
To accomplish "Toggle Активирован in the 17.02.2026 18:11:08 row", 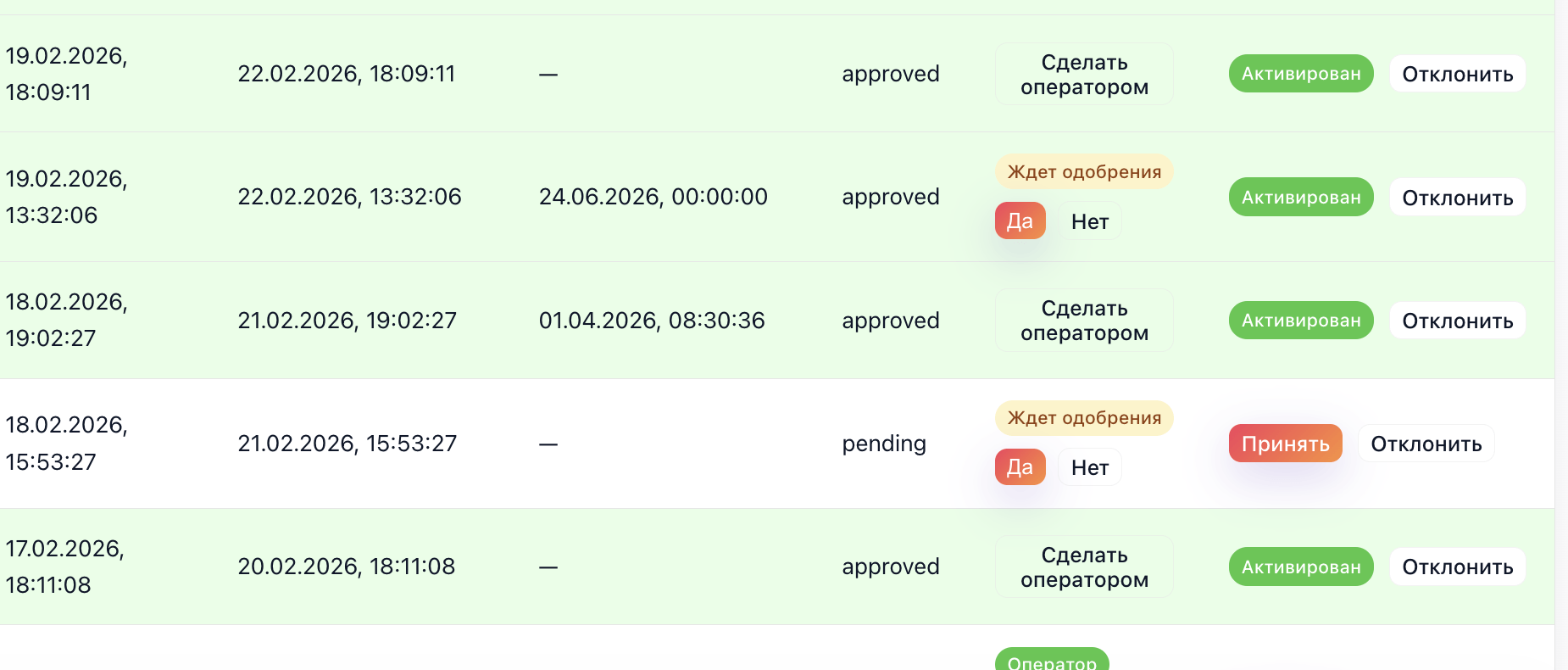I will point(1300,567).
